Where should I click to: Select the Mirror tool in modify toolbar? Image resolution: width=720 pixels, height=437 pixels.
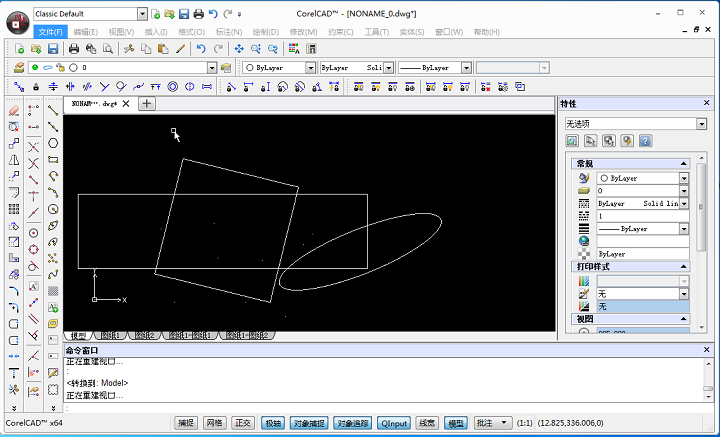click(14, 160)
